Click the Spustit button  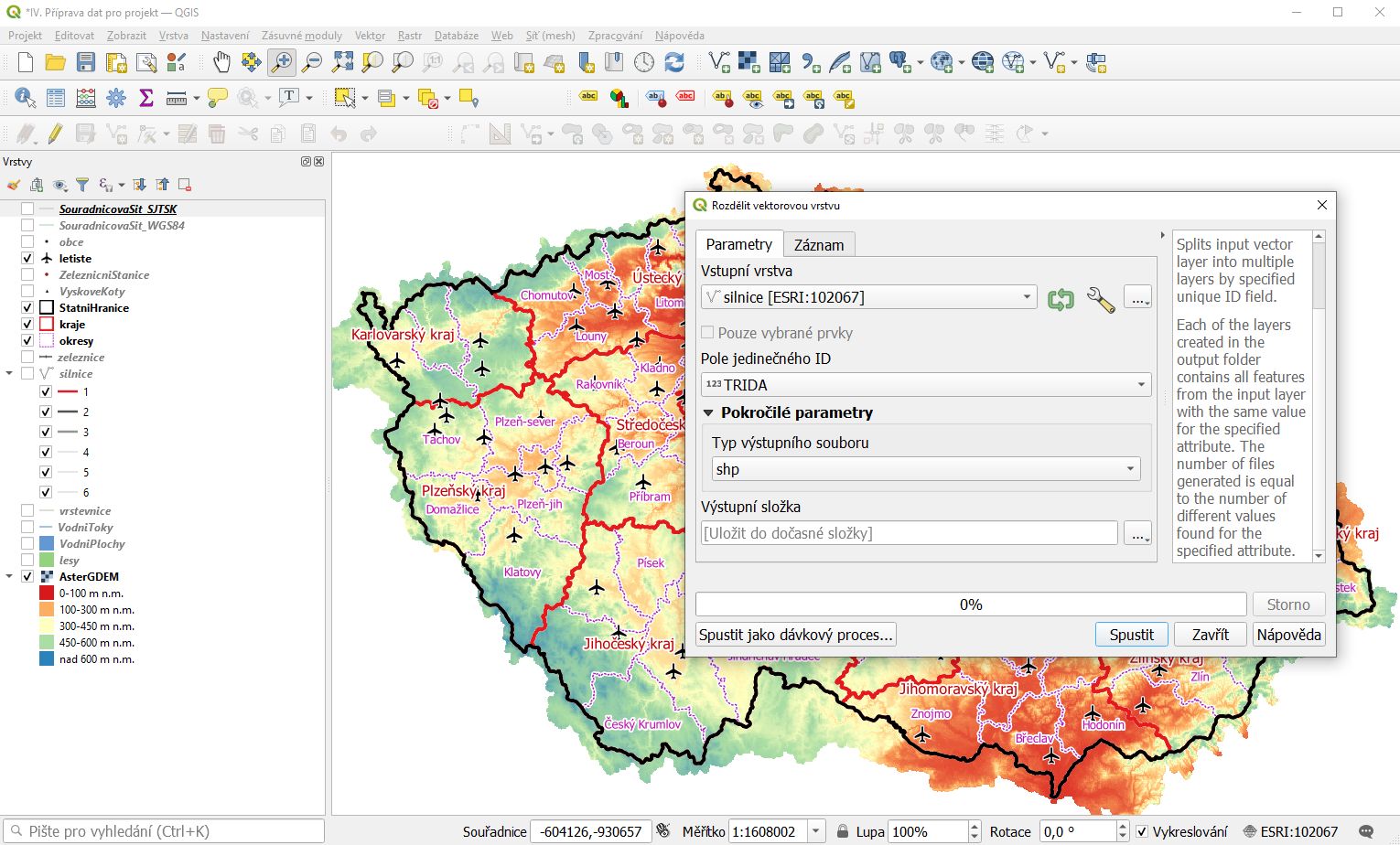click(1131, 635)
